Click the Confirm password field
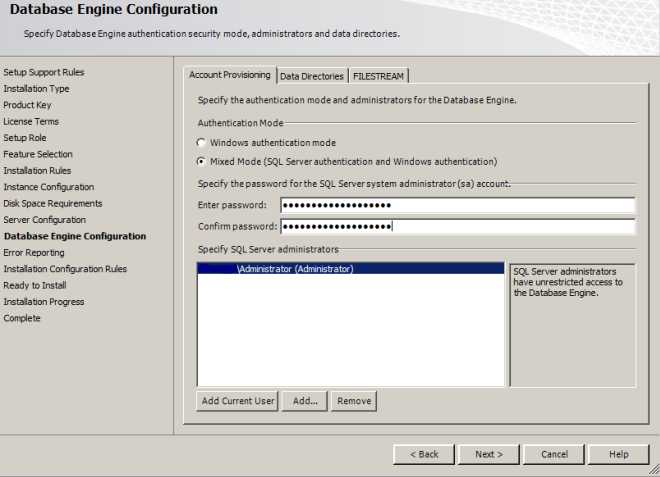 pyautogui.click(x=458, y=227)
